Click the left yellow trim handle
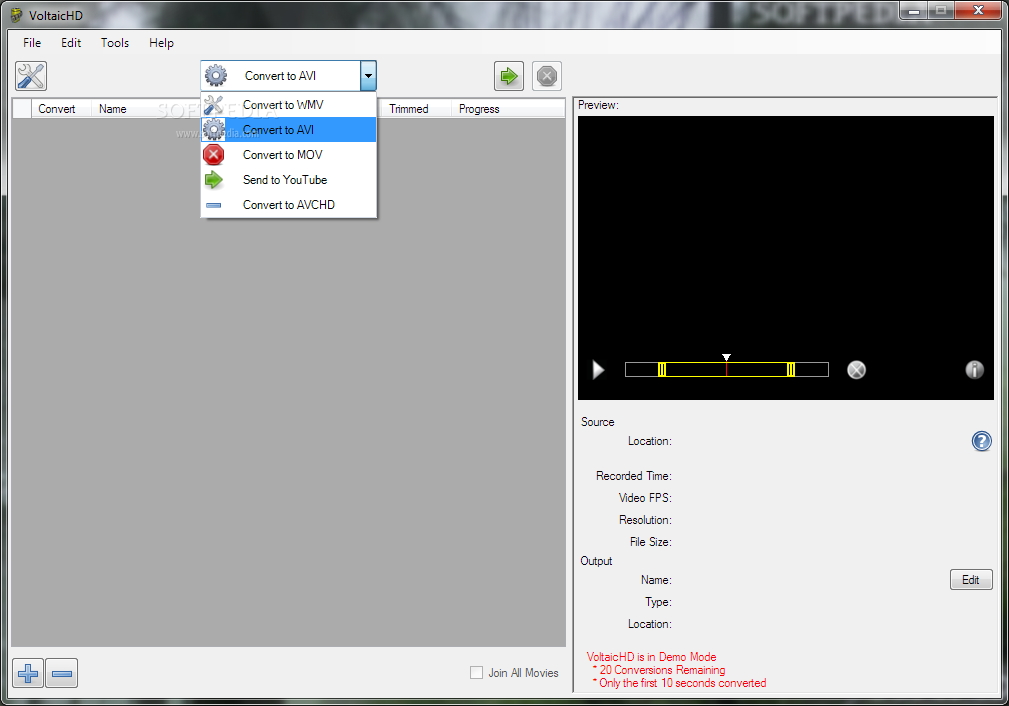1009x706 pixels. [662, 369]
